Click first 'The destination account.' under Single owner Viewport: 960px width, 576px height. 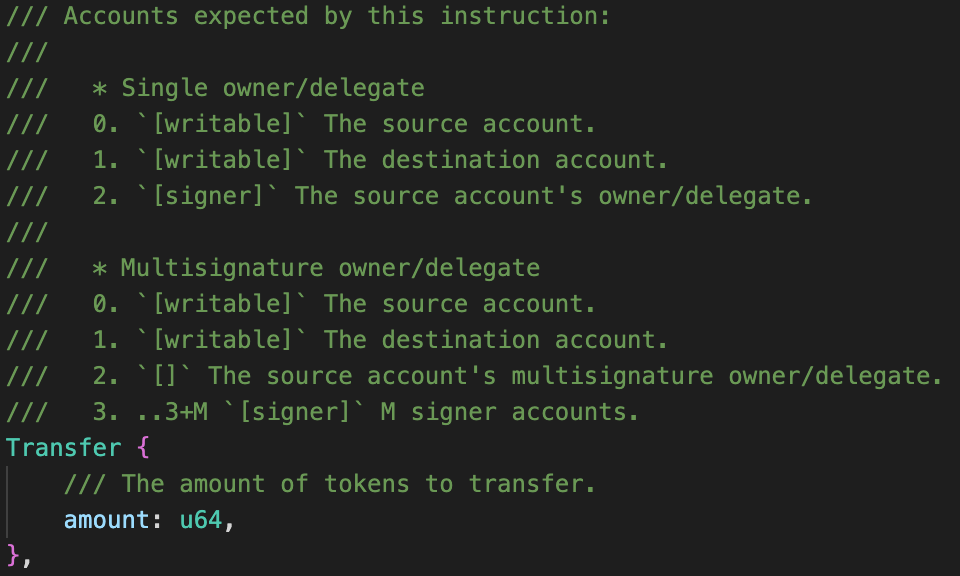[x=495, y=160]
